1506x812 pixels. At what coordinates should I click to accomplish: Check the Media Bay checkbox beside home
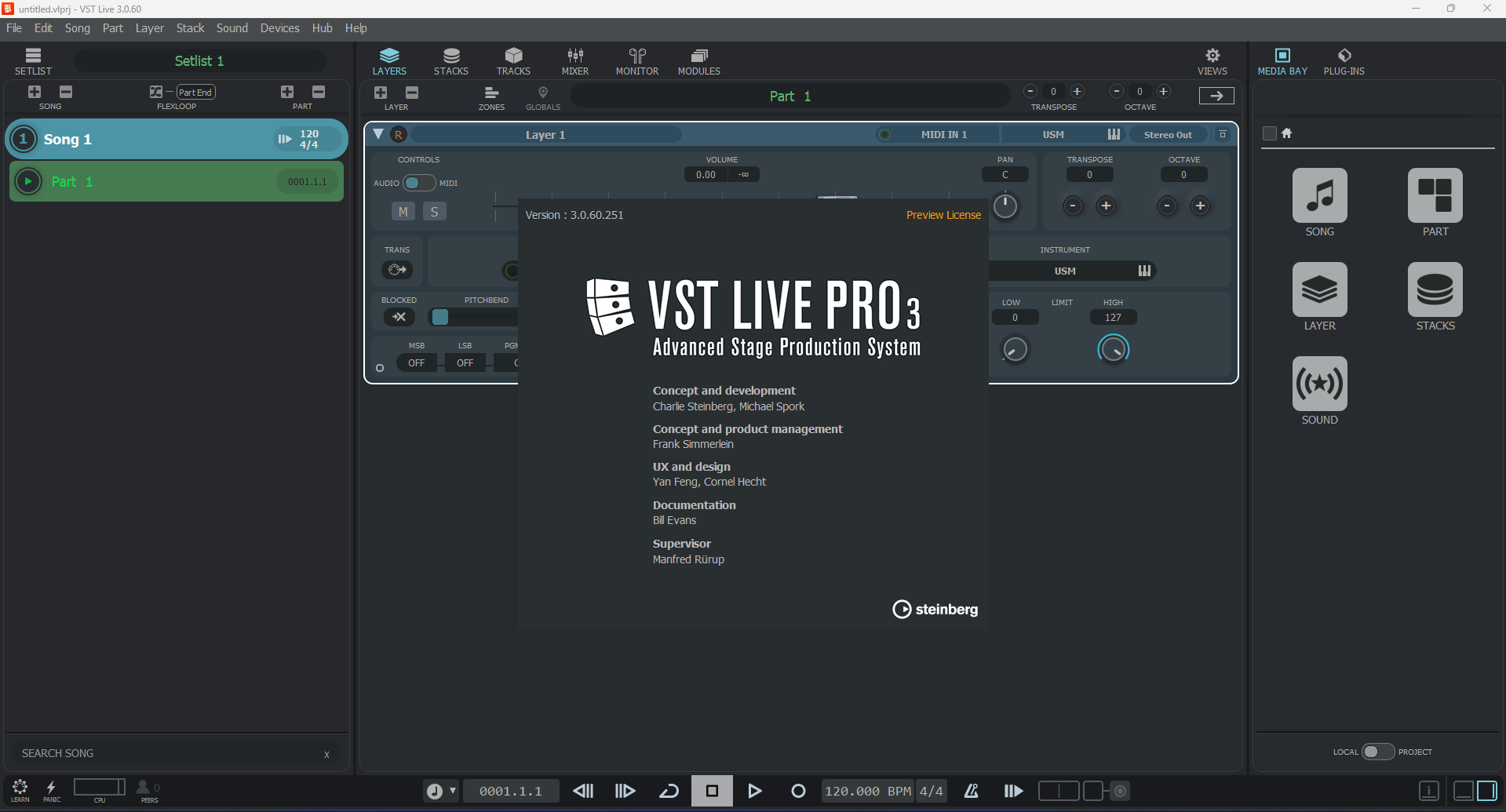coord(1269,133)
